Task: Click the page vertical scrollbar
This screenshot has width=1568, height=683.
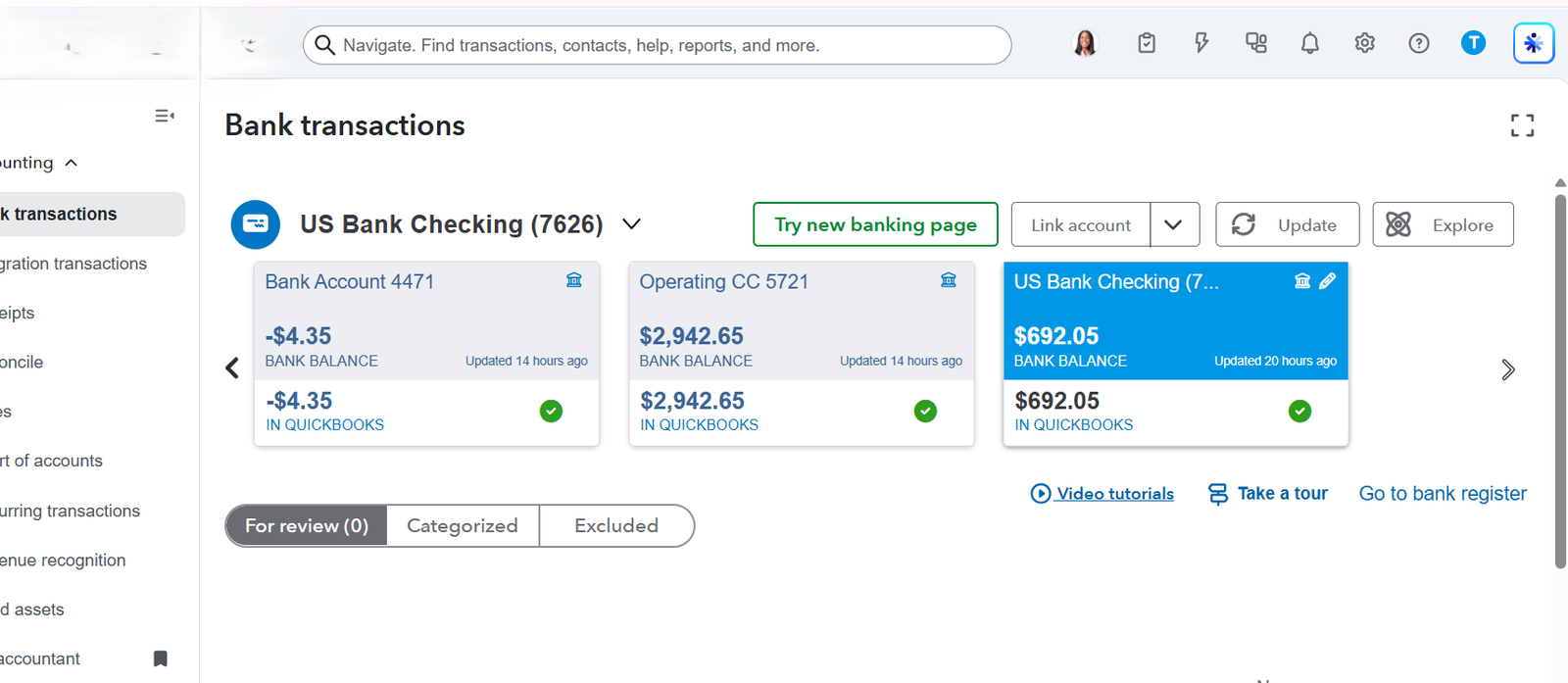Action: click(x=1560, y=382)
